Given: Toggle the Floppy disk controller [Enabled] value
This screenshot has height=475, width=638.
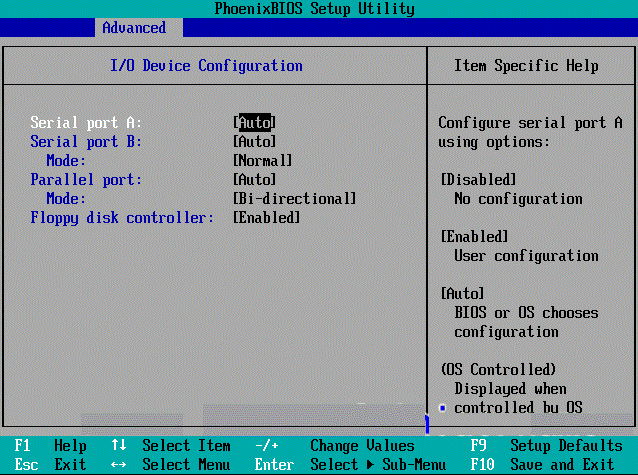Looking at the screenshot, I should tap(266, 217).
